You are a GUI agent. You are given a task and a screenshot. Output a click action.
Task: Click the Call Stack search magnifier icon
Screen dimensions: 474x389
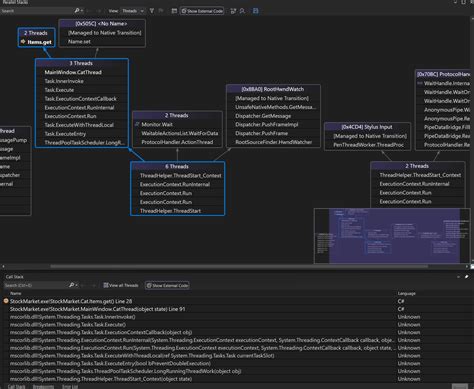71,285
